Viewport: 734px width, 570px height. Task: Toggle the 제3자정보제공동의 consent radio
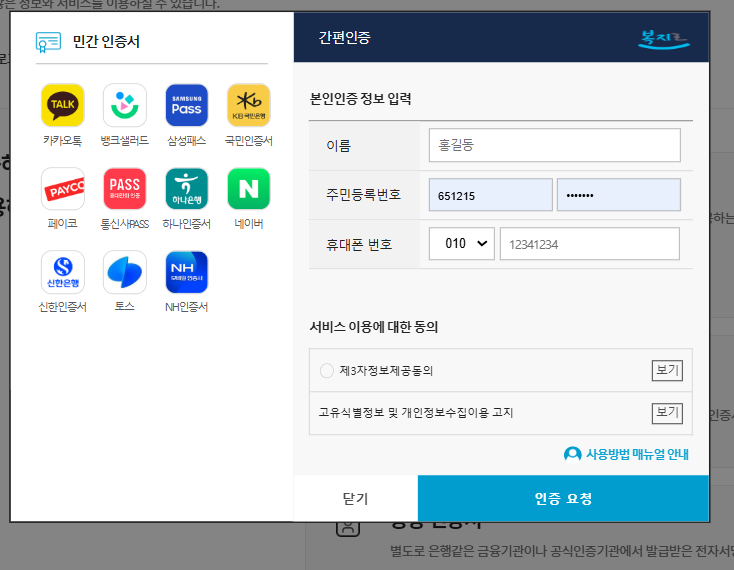[327, 371]
